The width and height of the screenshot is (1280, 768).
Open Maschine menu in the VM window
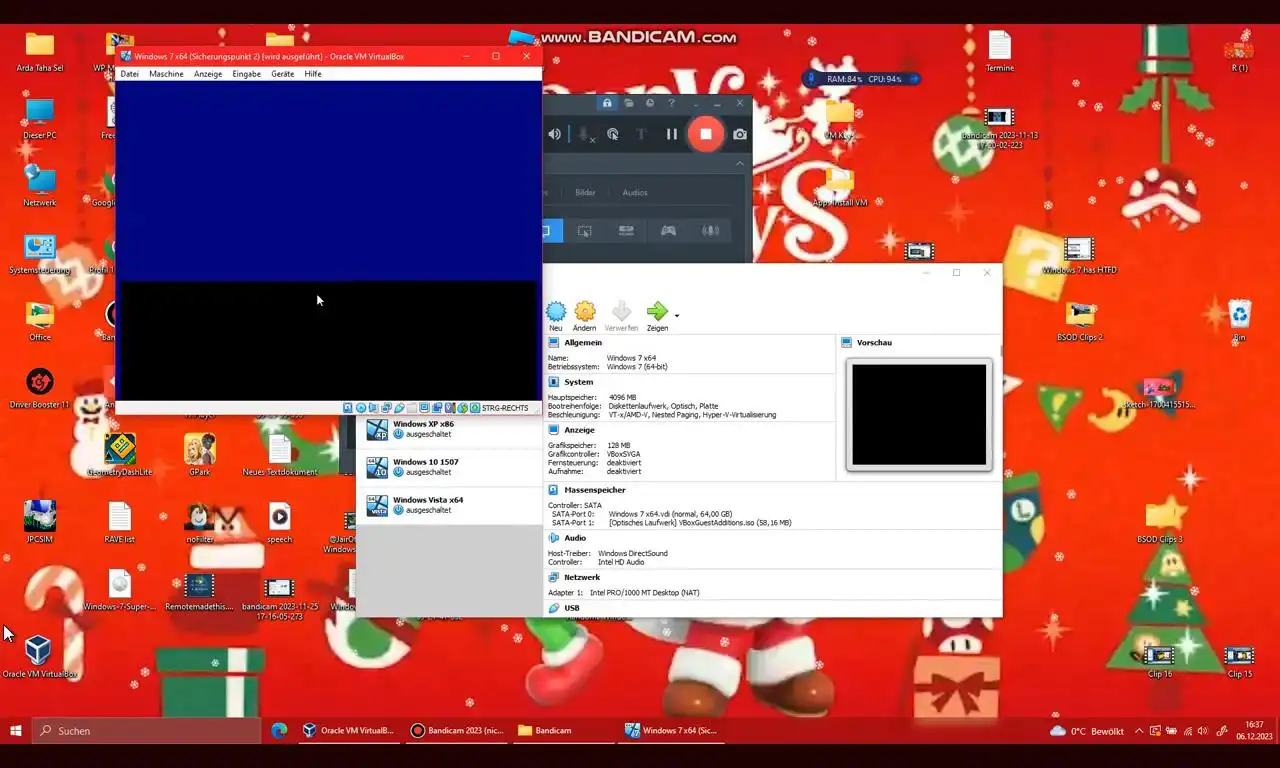click(x=166, y=74)
